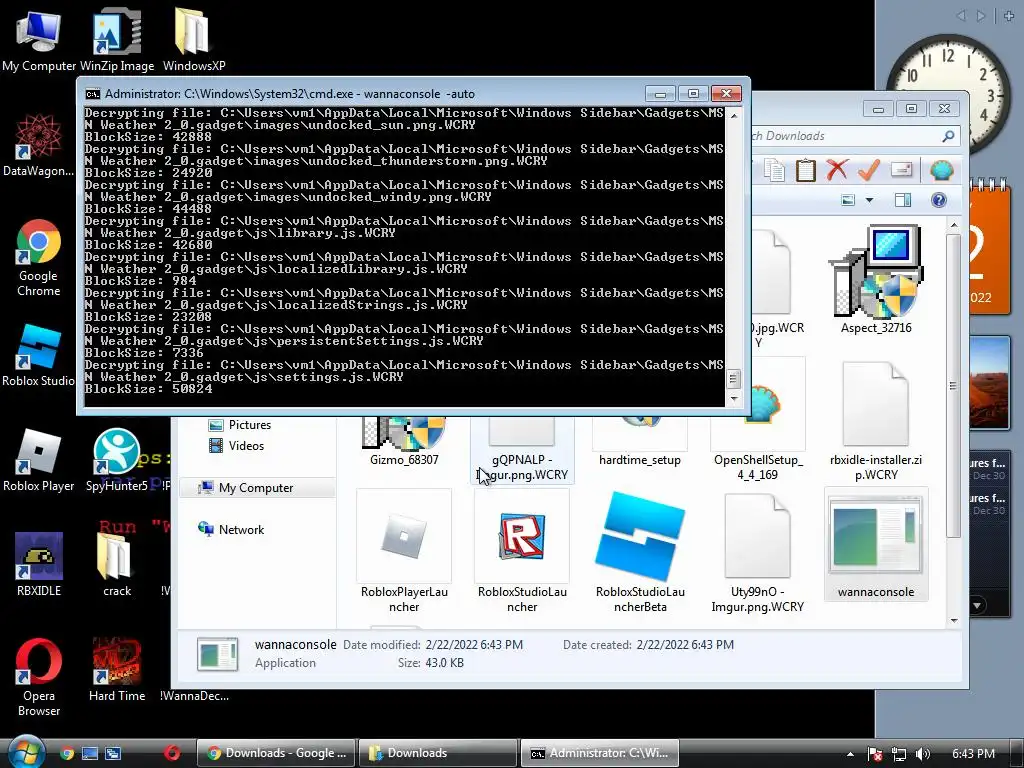The height and width of the screenshot is (768, 1024).
Task: Open the WindowsXP folder on desktop
Action: pyautogui.click(x=194, y=39)
